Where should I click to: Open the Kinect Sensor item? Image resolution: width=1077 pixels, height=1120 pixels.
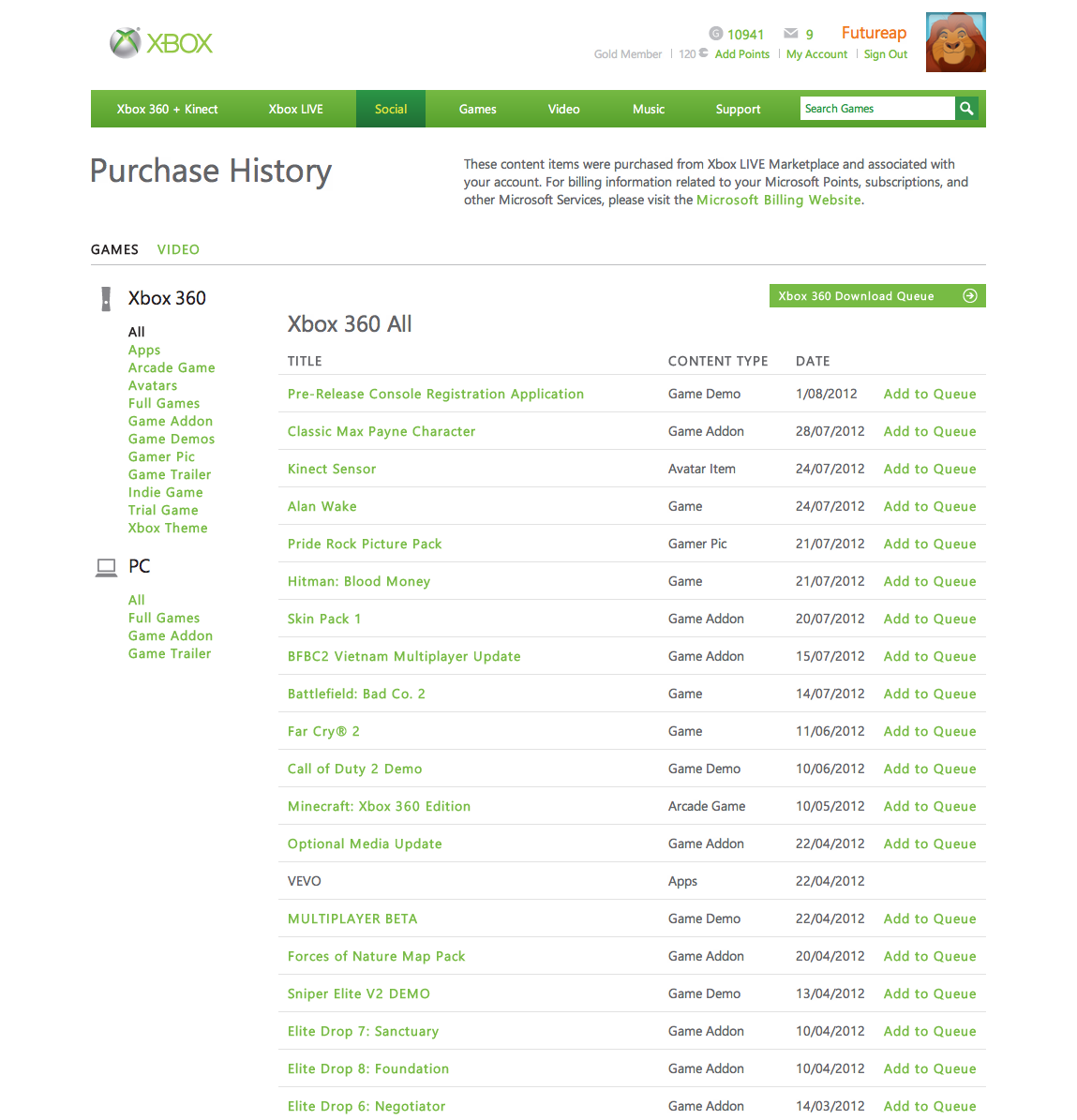pos(332,470)
